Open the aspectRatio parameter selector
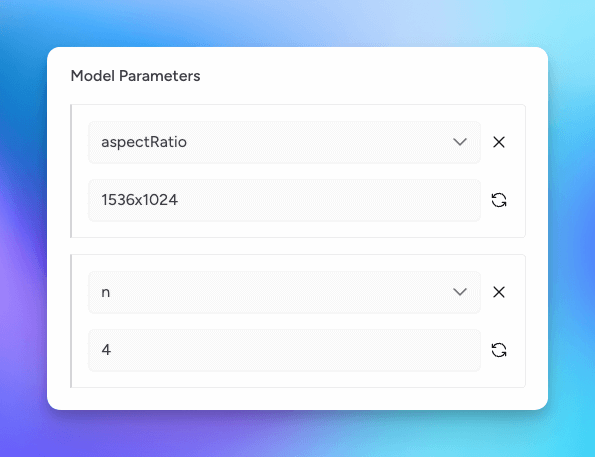Screen dimensions: 595x457 click(x=284, y=142)
